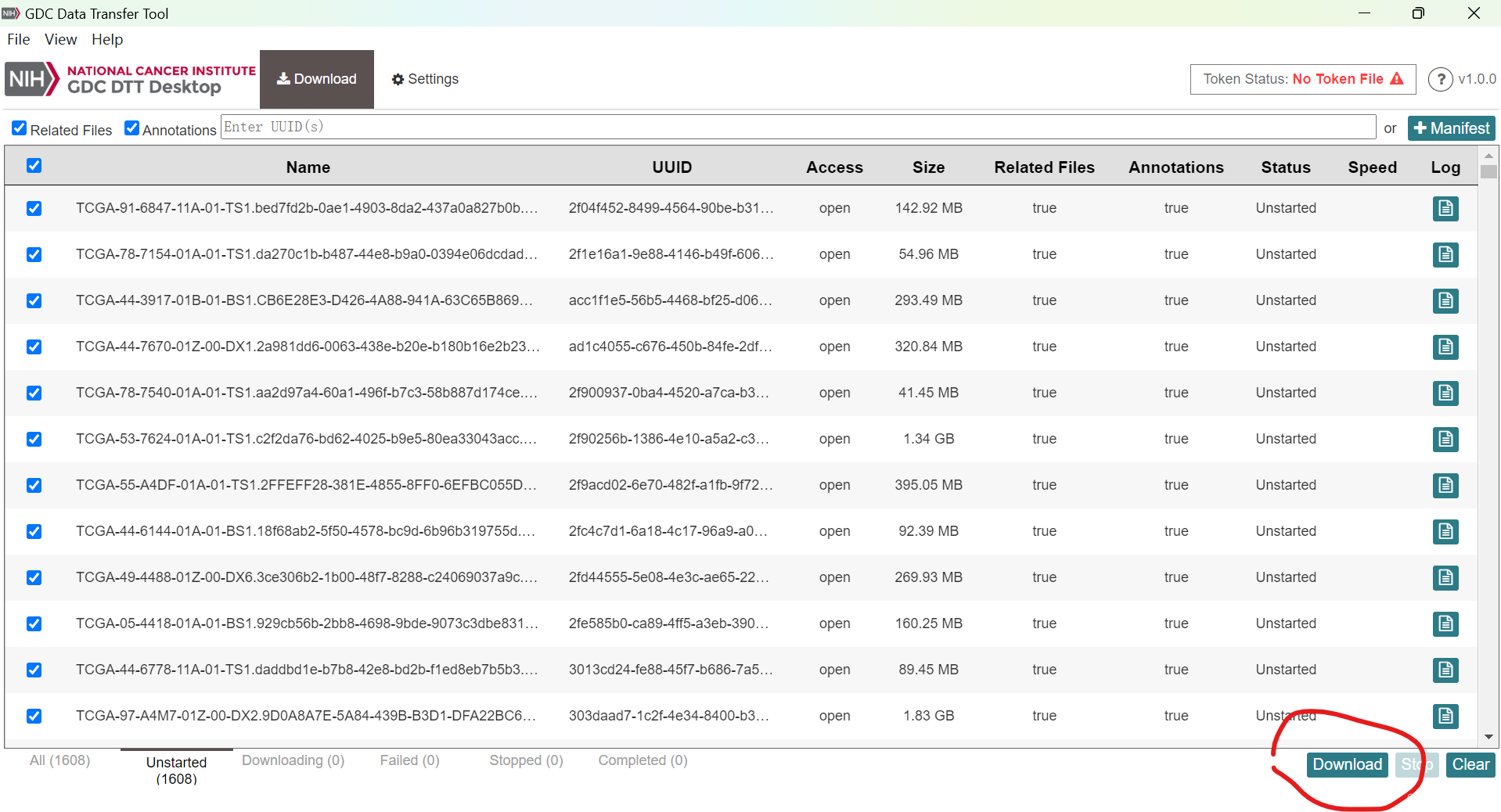Click the Download button

[x=1347, y=764]
